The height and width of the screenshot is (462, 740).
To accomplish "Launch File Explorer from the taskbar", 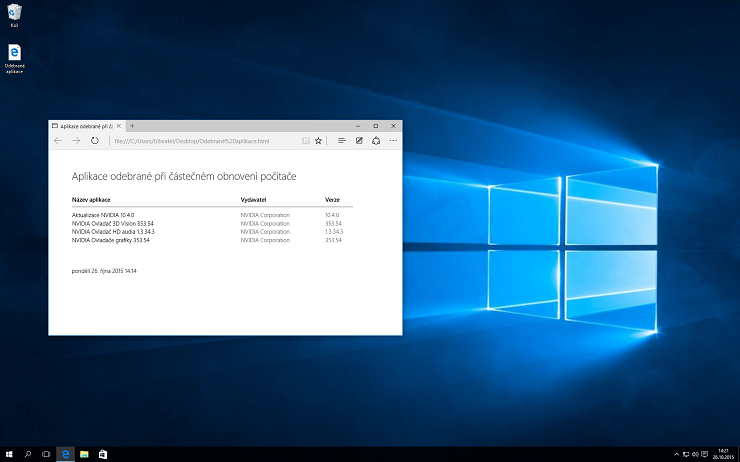I will [84, 454].
